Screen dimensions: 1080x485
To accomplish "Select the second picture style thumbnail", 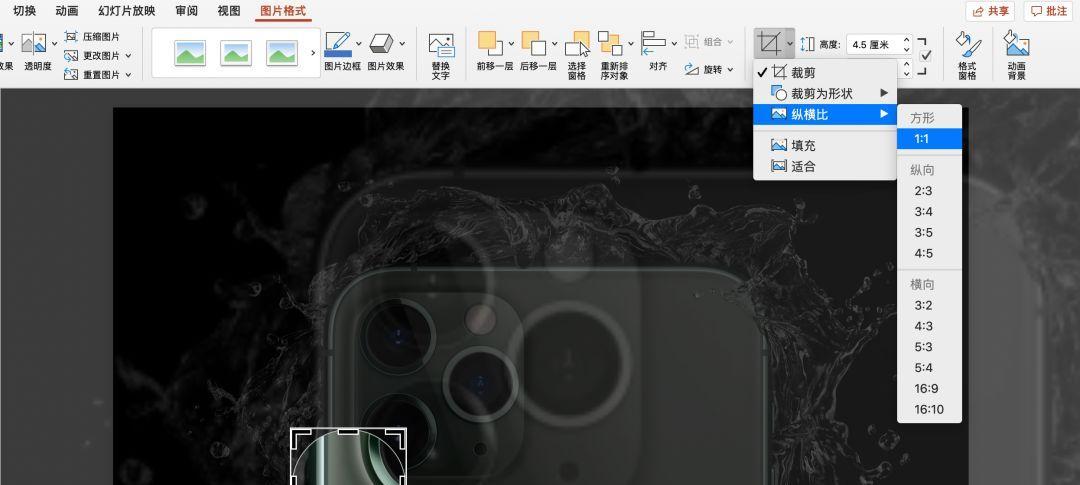I will [x=236, y=53].
